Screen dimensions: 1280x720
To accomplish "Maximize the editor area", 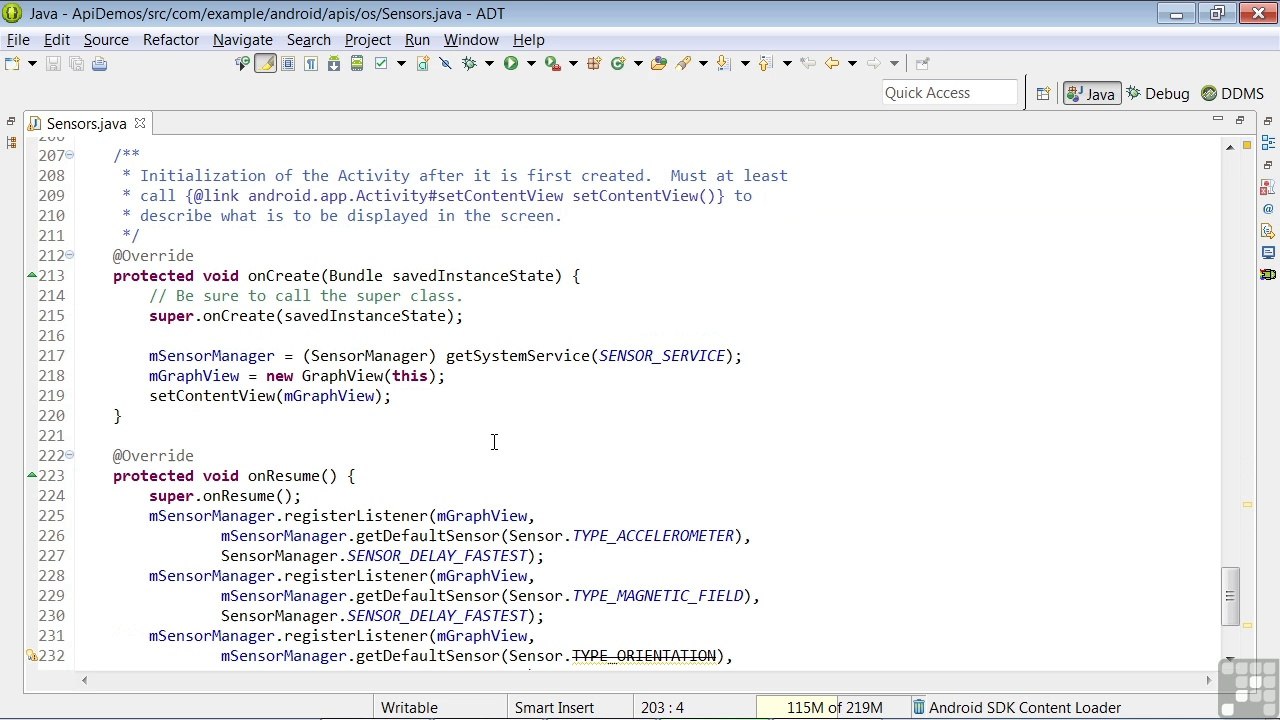I will click(1239, 120).
